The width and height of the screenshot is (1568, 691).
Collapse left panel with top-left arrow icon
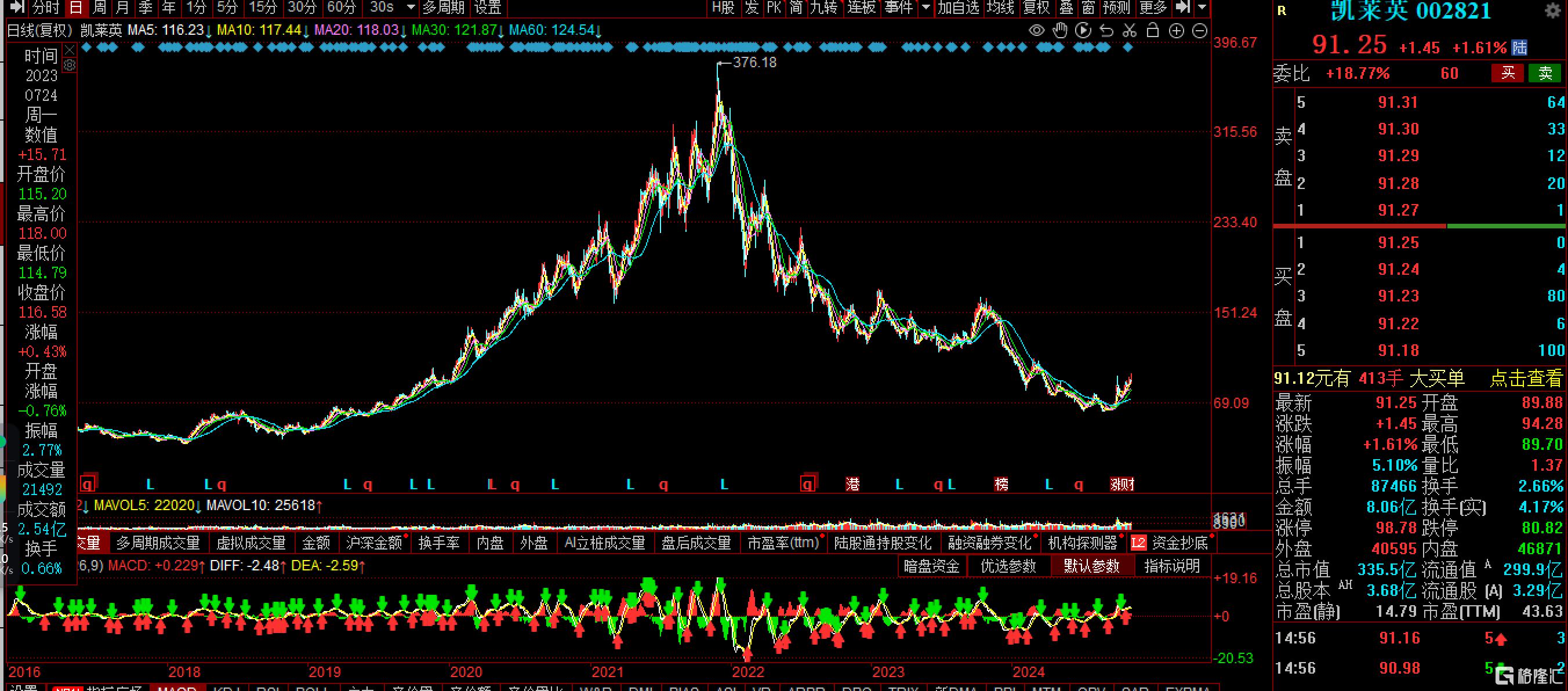click(17, 8)
